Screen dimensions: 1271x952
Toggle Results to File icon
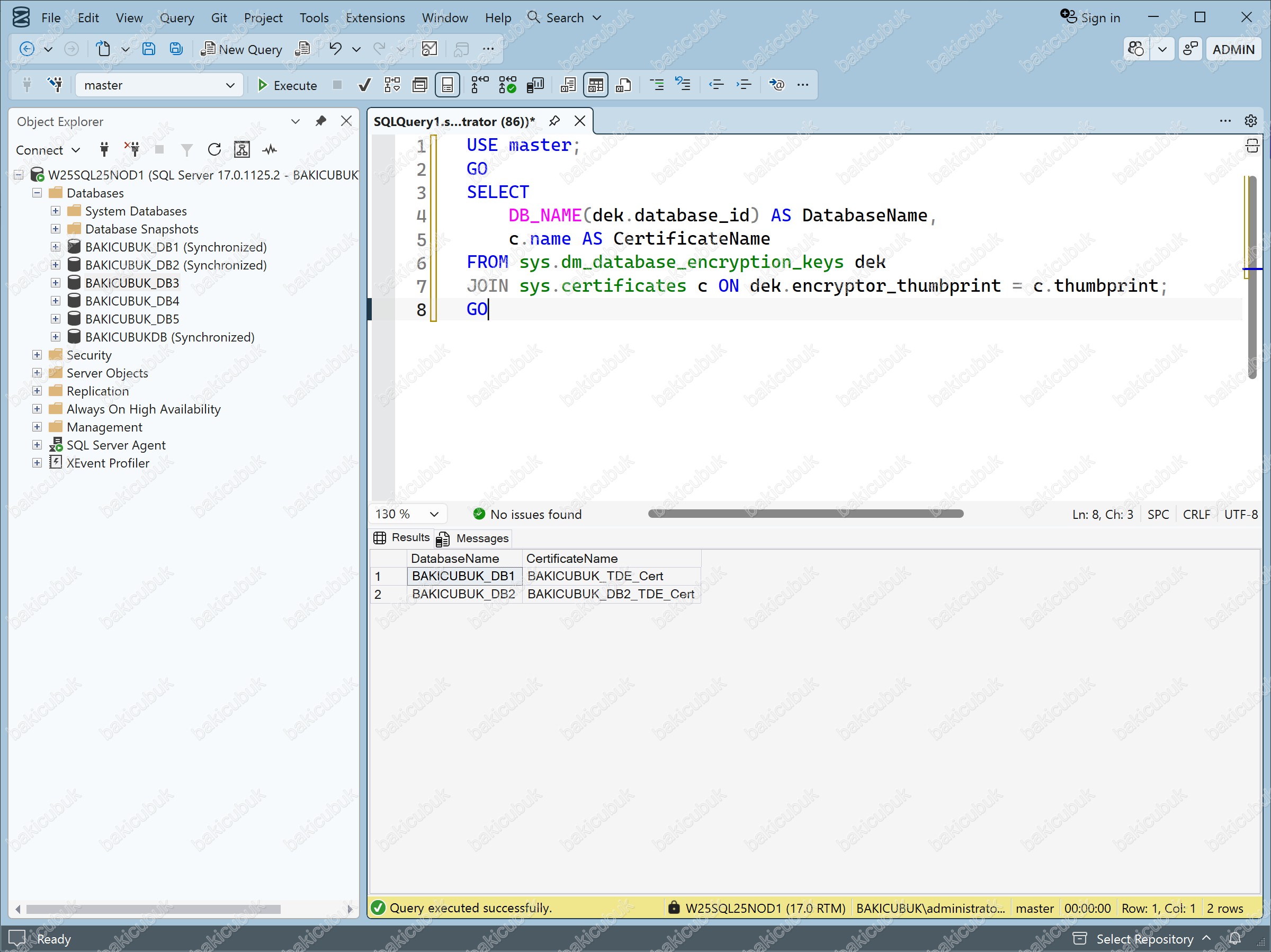[x=623, y=85]
